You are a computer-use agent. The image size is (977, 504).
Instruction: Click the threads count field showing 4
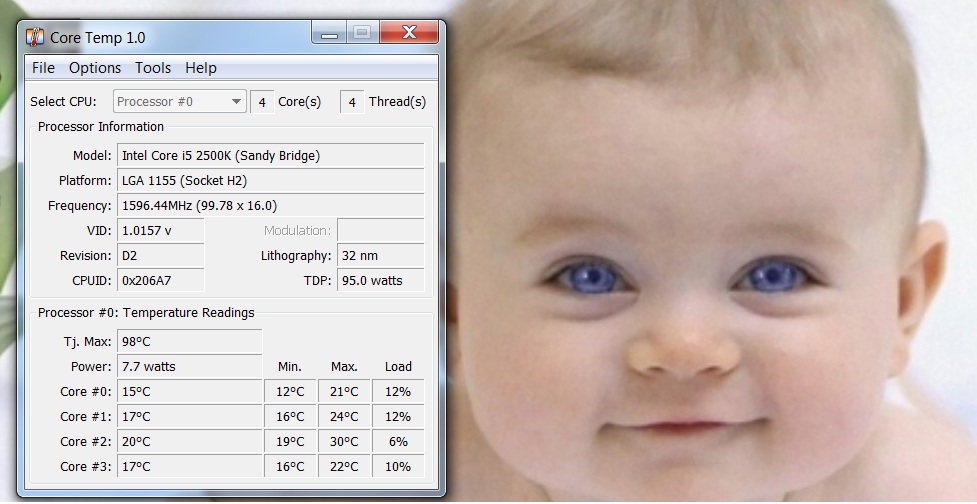(x=352, y=102)
